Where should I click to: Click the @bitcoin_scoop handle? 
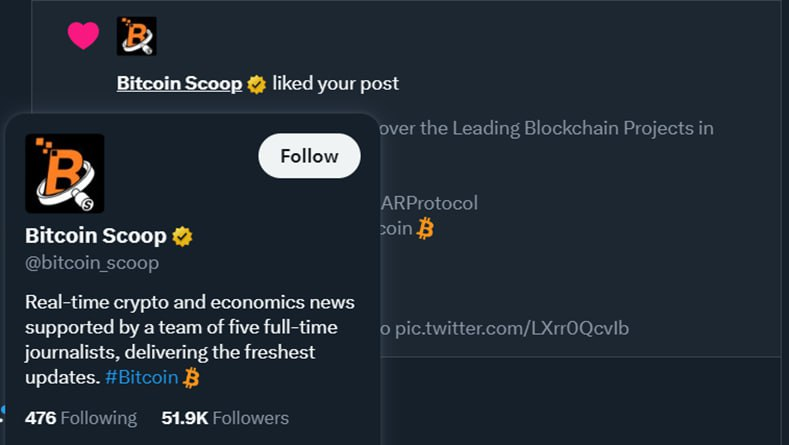pos(92,264)
